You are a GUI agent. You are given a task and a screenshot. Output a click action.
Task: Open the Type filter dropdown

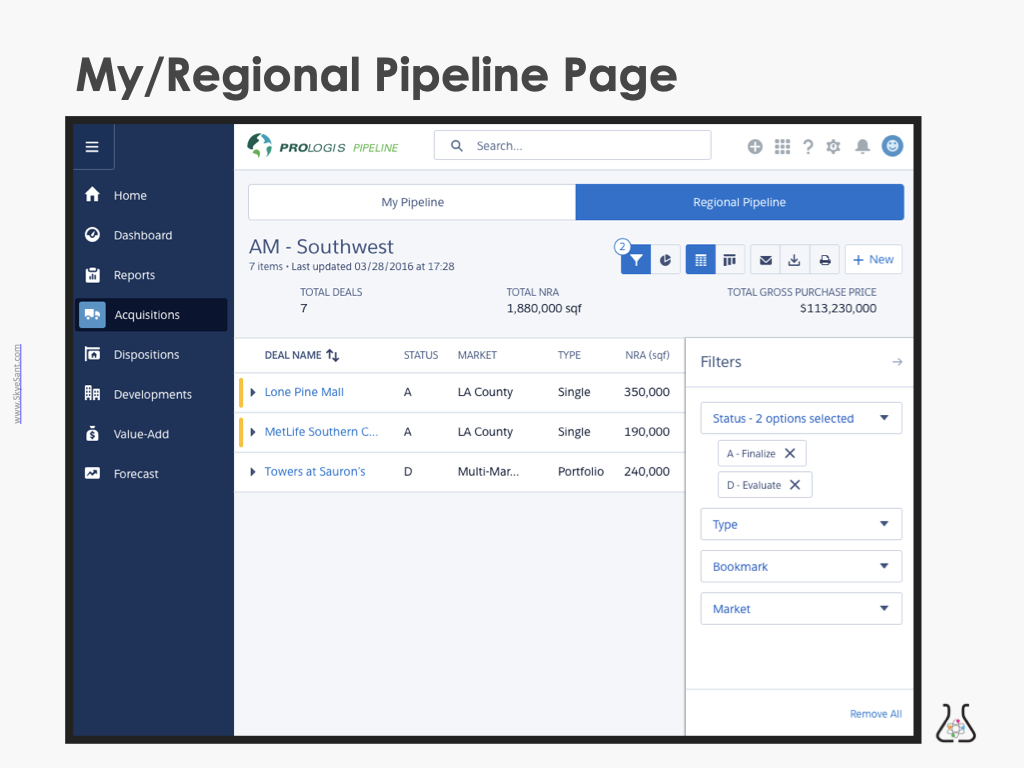pos(801,524)
